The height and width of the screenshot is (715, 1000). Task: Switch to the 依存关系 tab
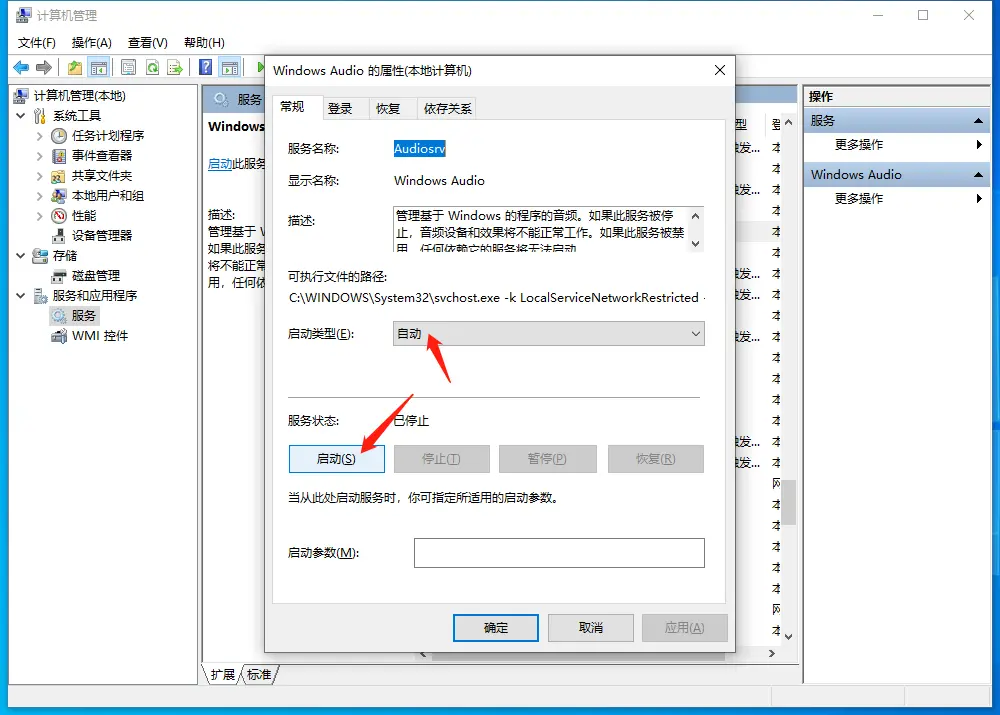[x=448, y=108]
